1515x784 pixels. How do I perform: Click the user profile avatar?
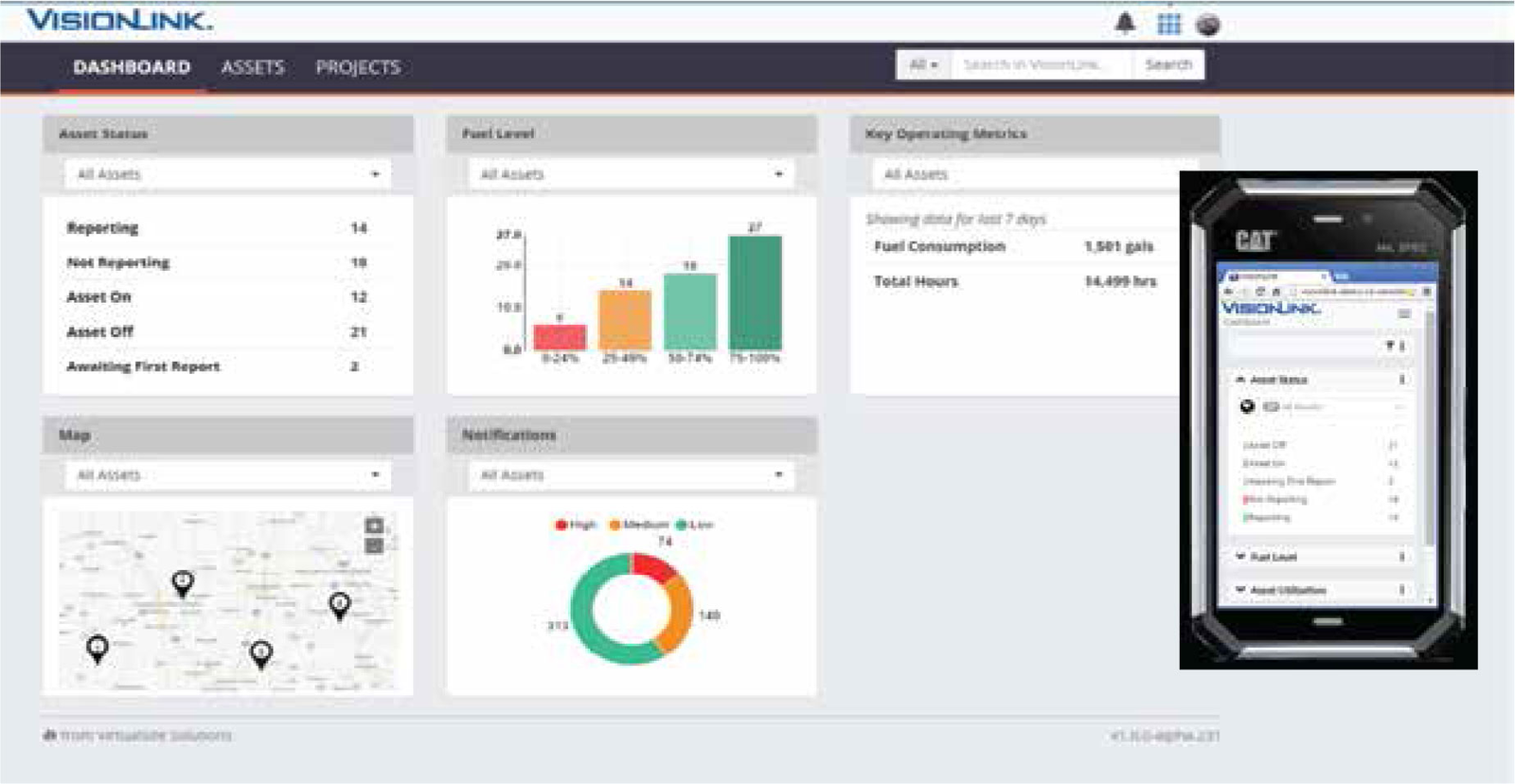coord(1207,25)
